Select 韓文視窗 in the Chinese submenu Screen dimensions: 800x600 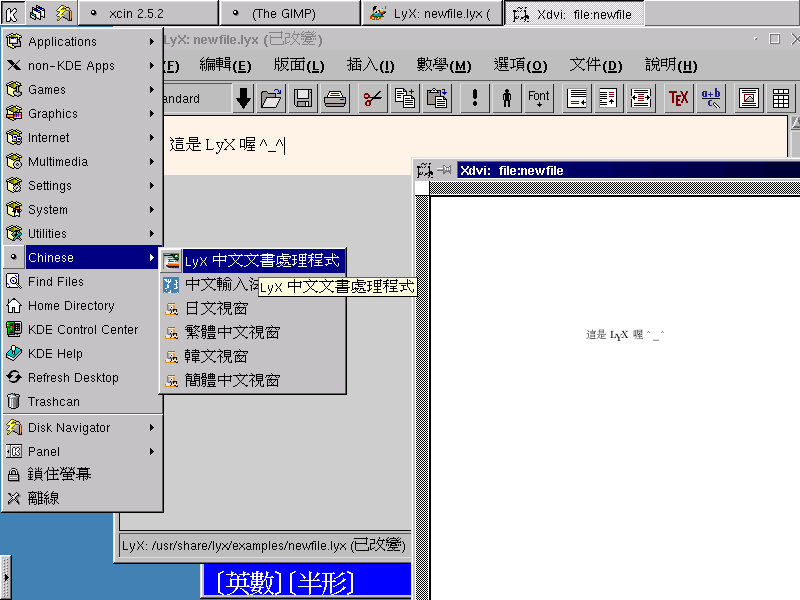[253, 356]
